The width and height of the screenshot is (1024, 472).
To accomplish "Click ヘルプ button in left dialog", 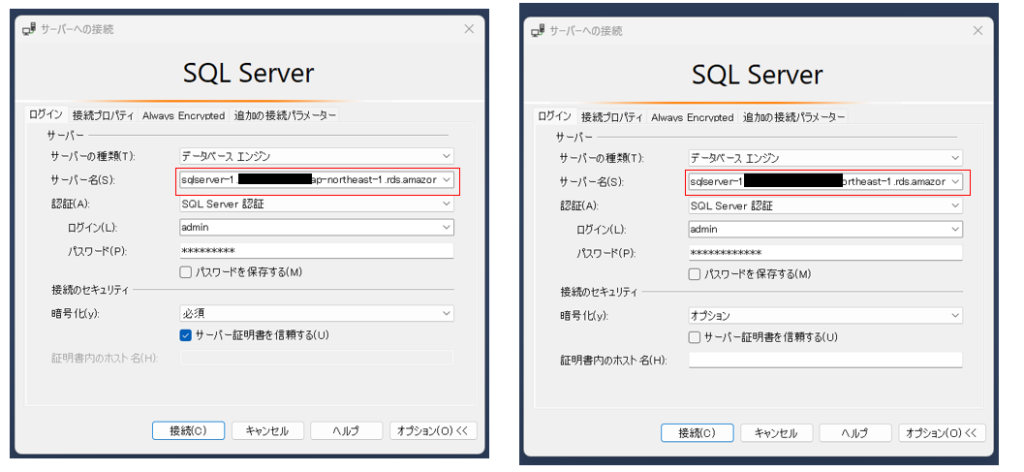I will coord(346,431).
